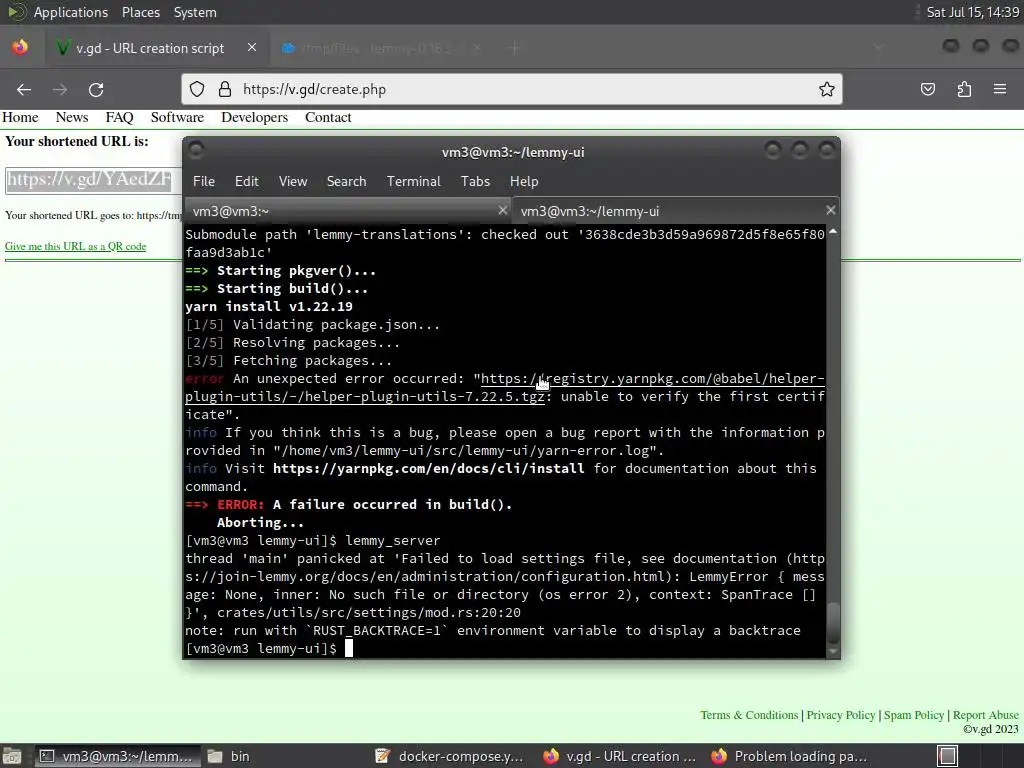Click the distro logo beside Applications
This screenshot has height=768, width=1024.
tap(16, 12)
